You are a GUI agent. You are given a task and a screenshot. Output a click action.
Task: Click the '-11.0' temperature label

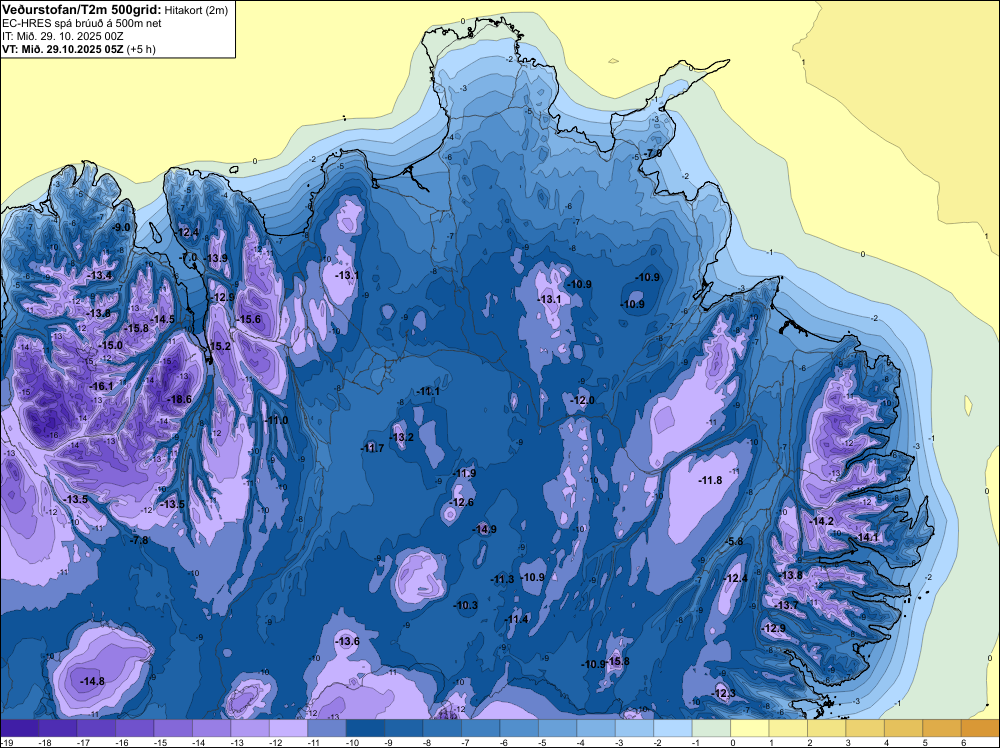pyautogui.click(x=276, y=421)
